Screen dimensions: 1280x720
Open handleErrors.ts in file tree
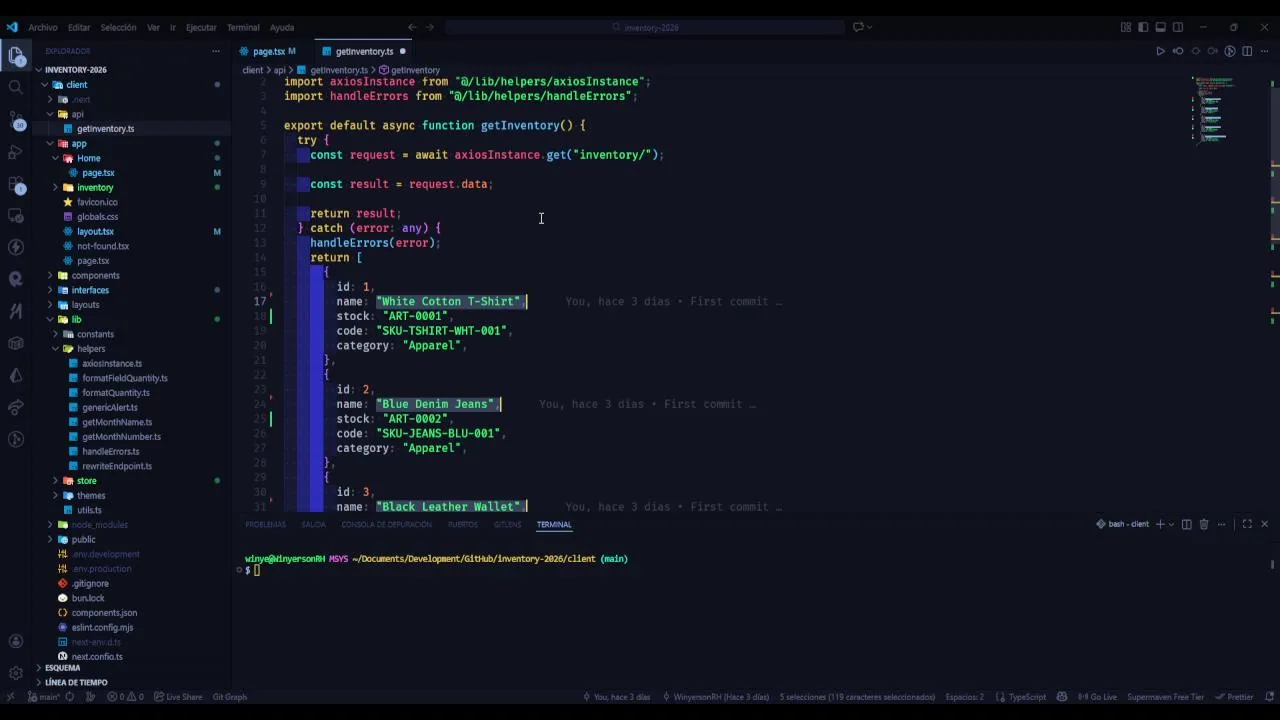pyautogui.click(x=110, y=452)
